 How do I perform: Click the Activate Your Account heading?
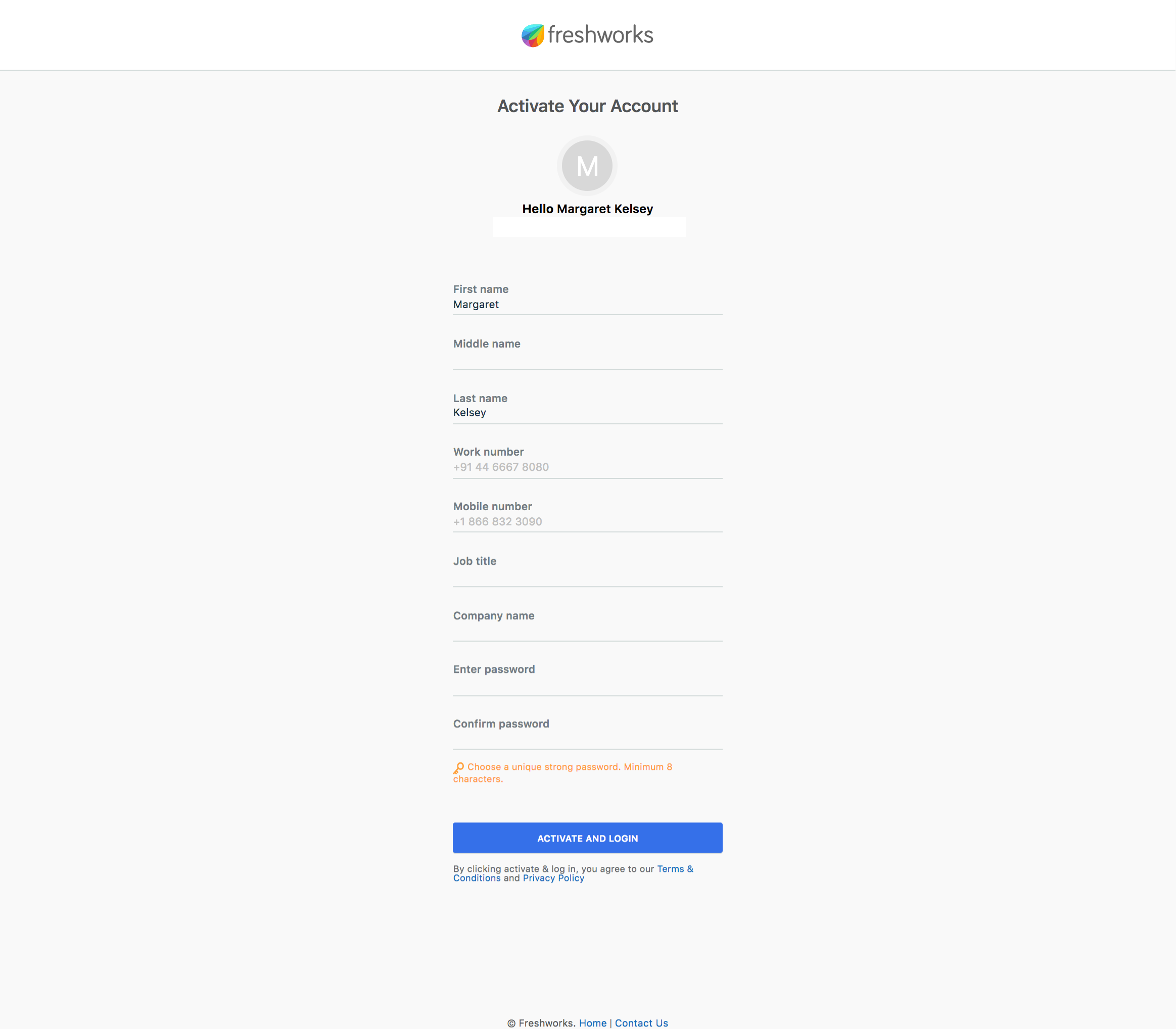pos(587,106)
